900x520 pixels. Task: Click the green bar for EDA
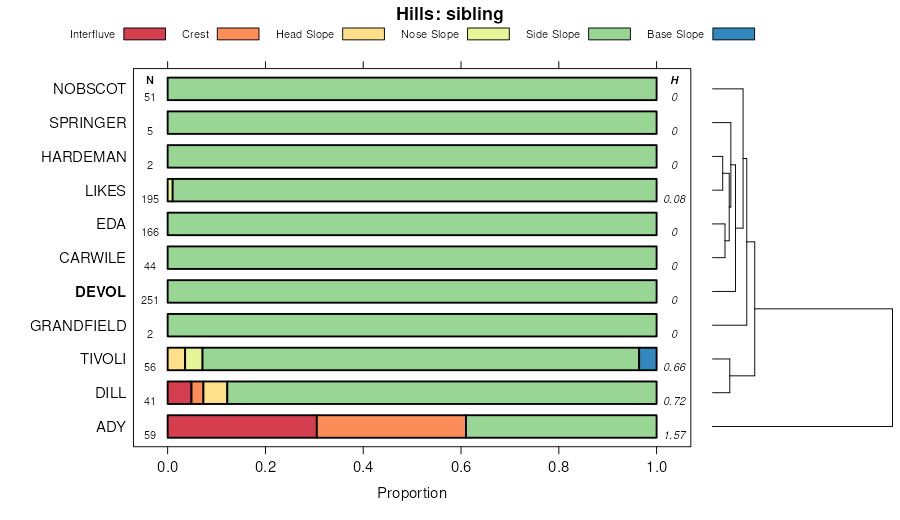(x=412, y=224)
